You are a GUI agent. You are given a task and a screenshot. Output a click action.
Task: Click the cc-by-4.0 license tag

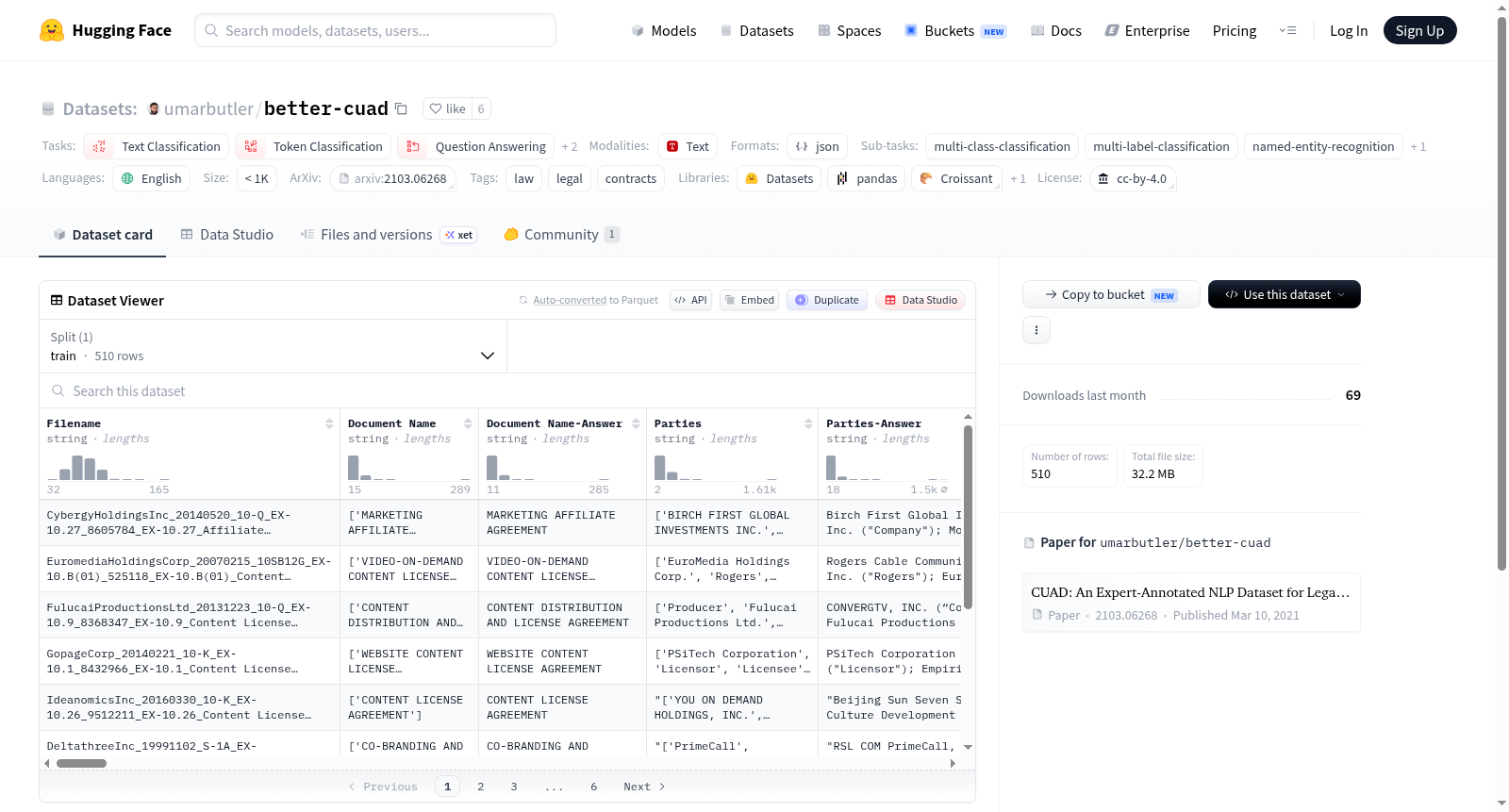(x=1133, y=178)
